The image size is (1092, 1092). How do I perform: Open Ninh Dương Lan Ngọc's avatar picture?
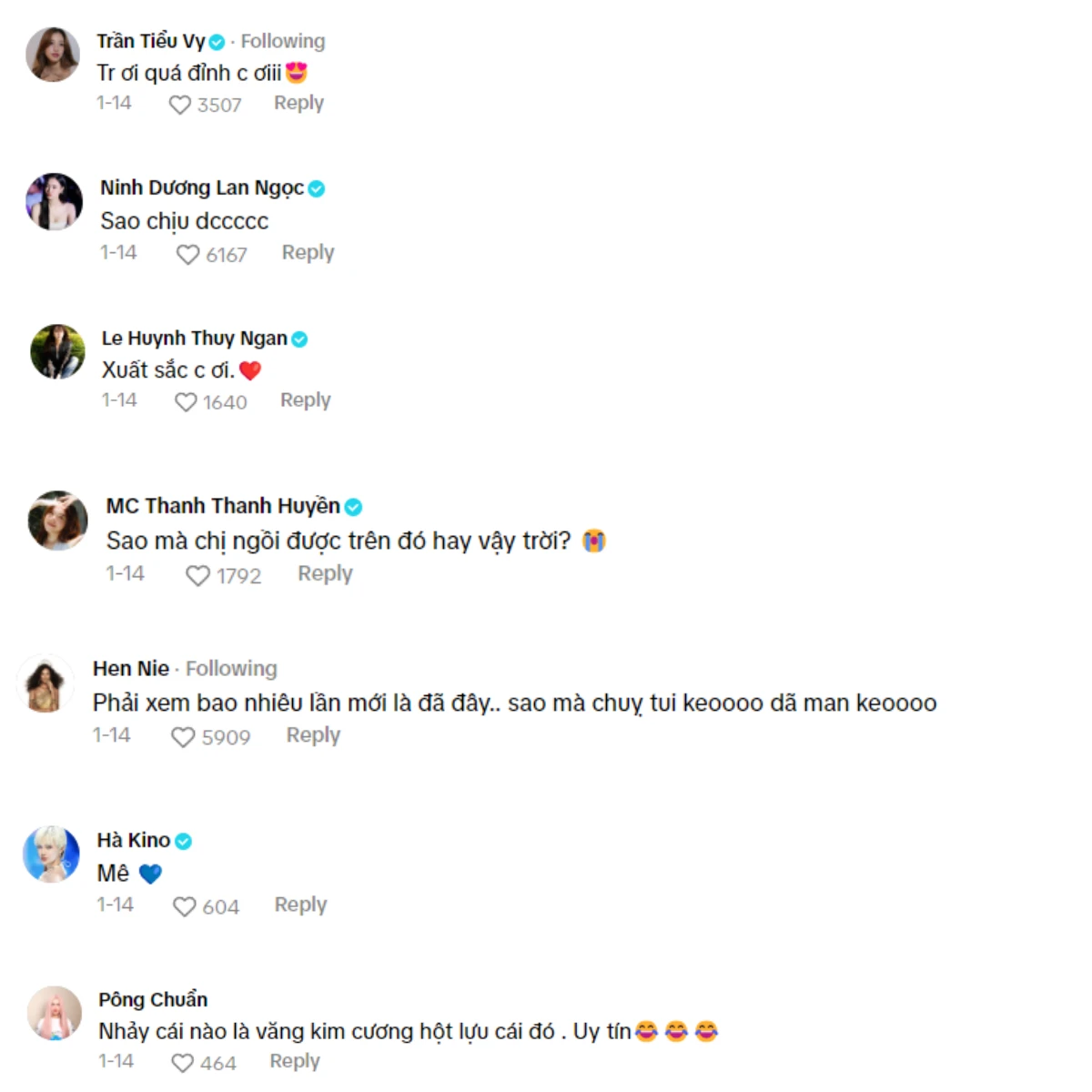[x=55, y=201]
